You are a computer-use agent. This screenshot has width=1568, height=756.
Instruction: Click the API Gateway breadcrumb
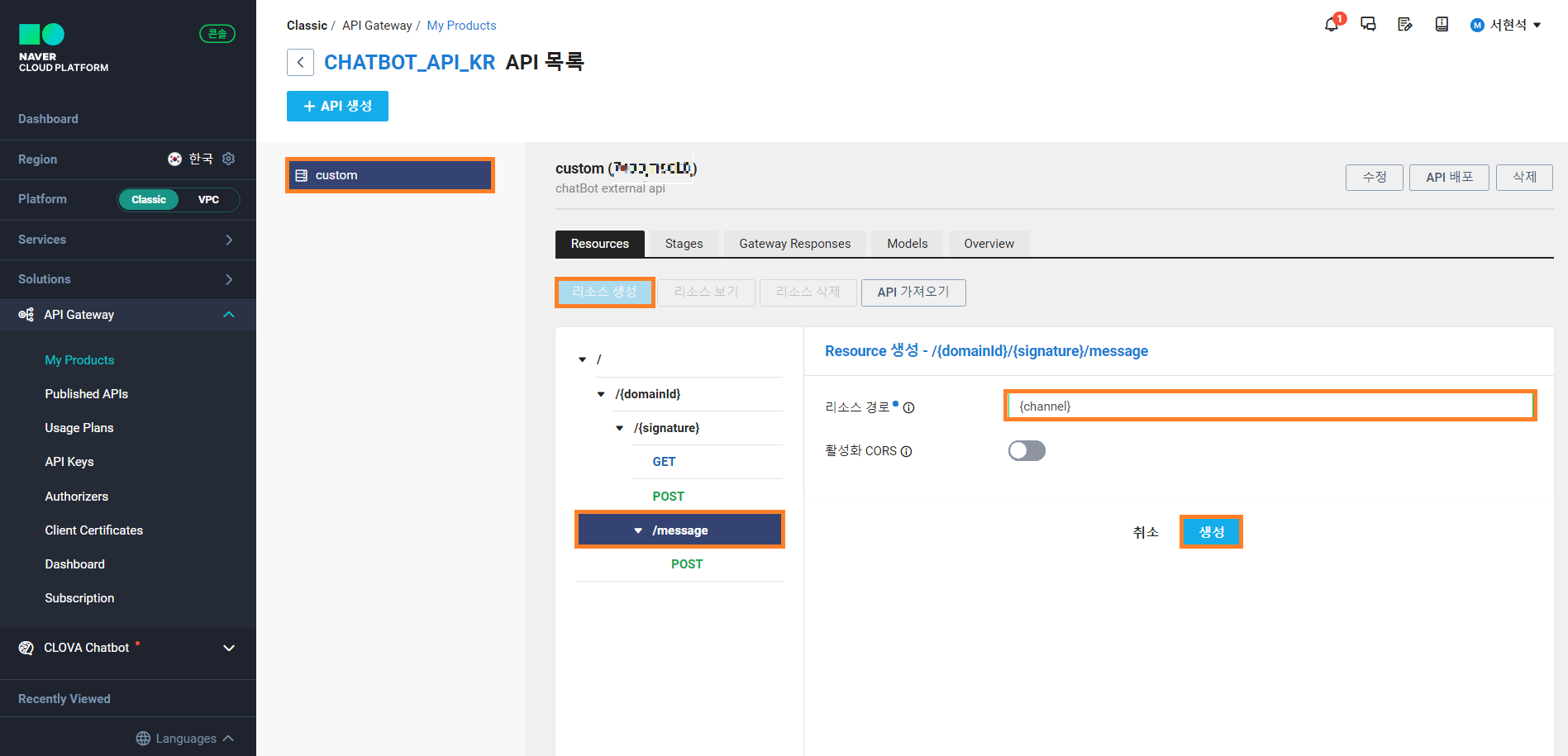click(377, 26)
